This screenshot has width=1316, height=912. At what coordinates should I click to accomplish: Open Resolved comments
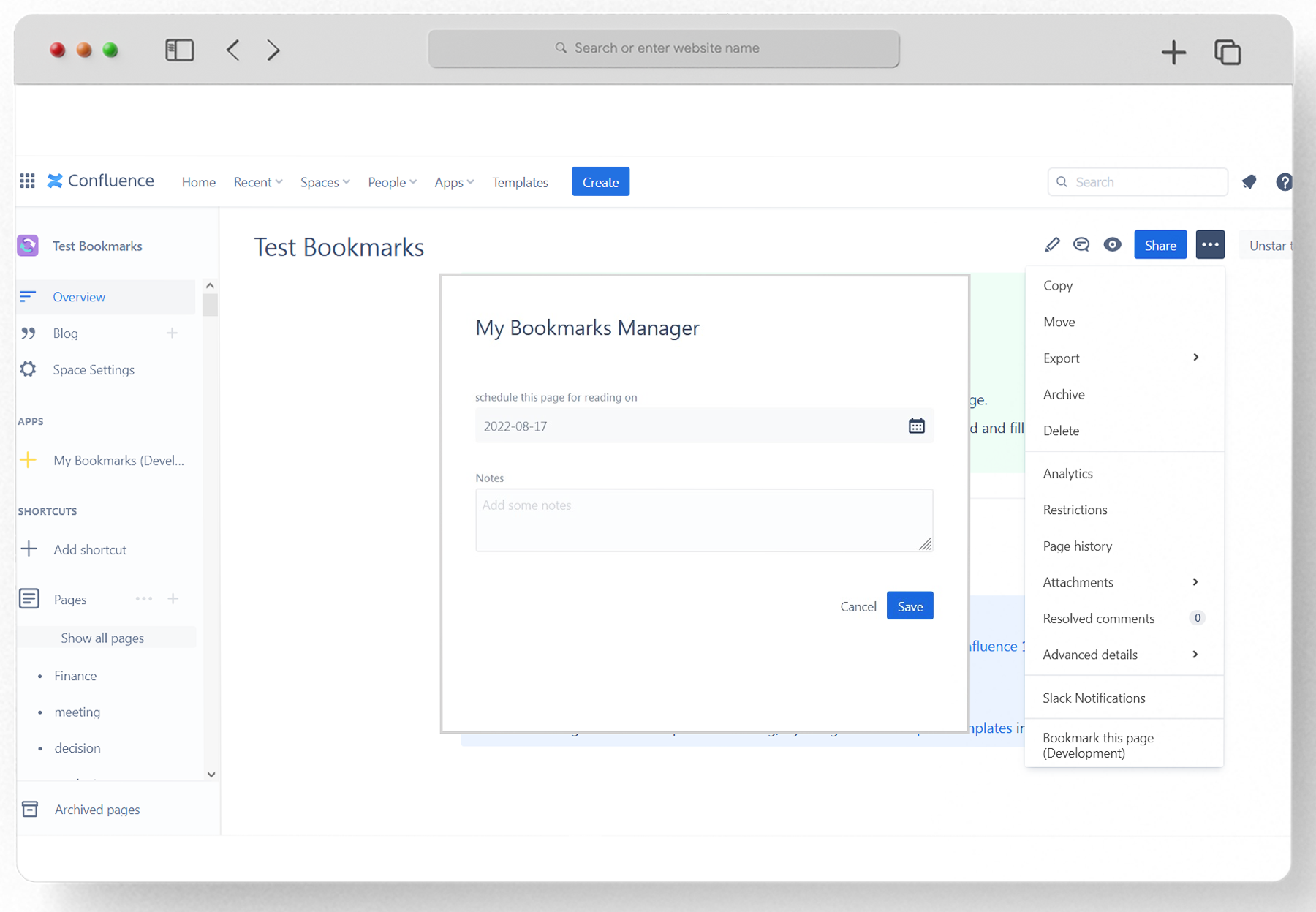tap(1124, 618)
